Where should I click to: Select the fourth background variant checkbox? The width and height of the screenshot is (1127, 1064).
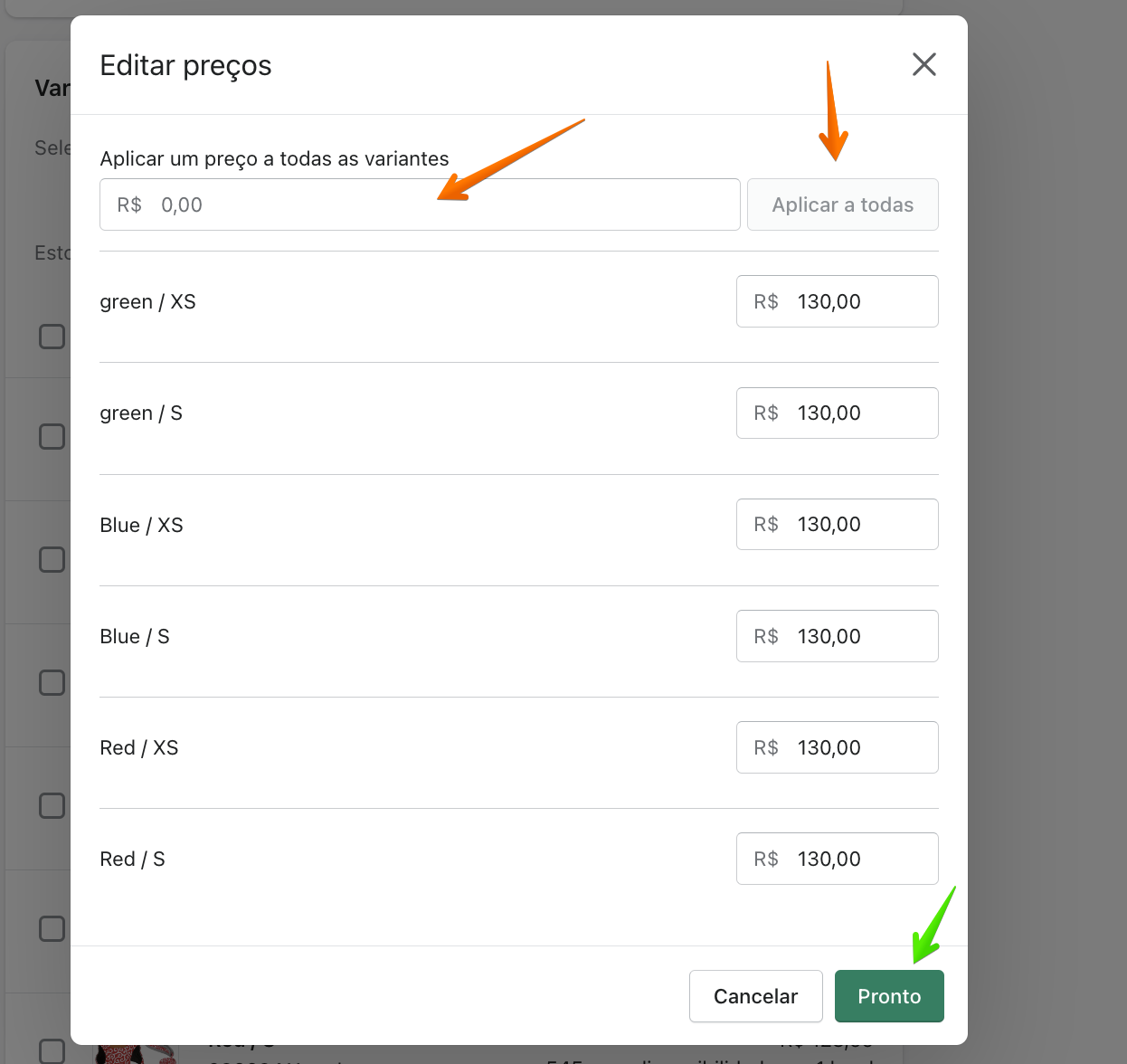point(52,683)
